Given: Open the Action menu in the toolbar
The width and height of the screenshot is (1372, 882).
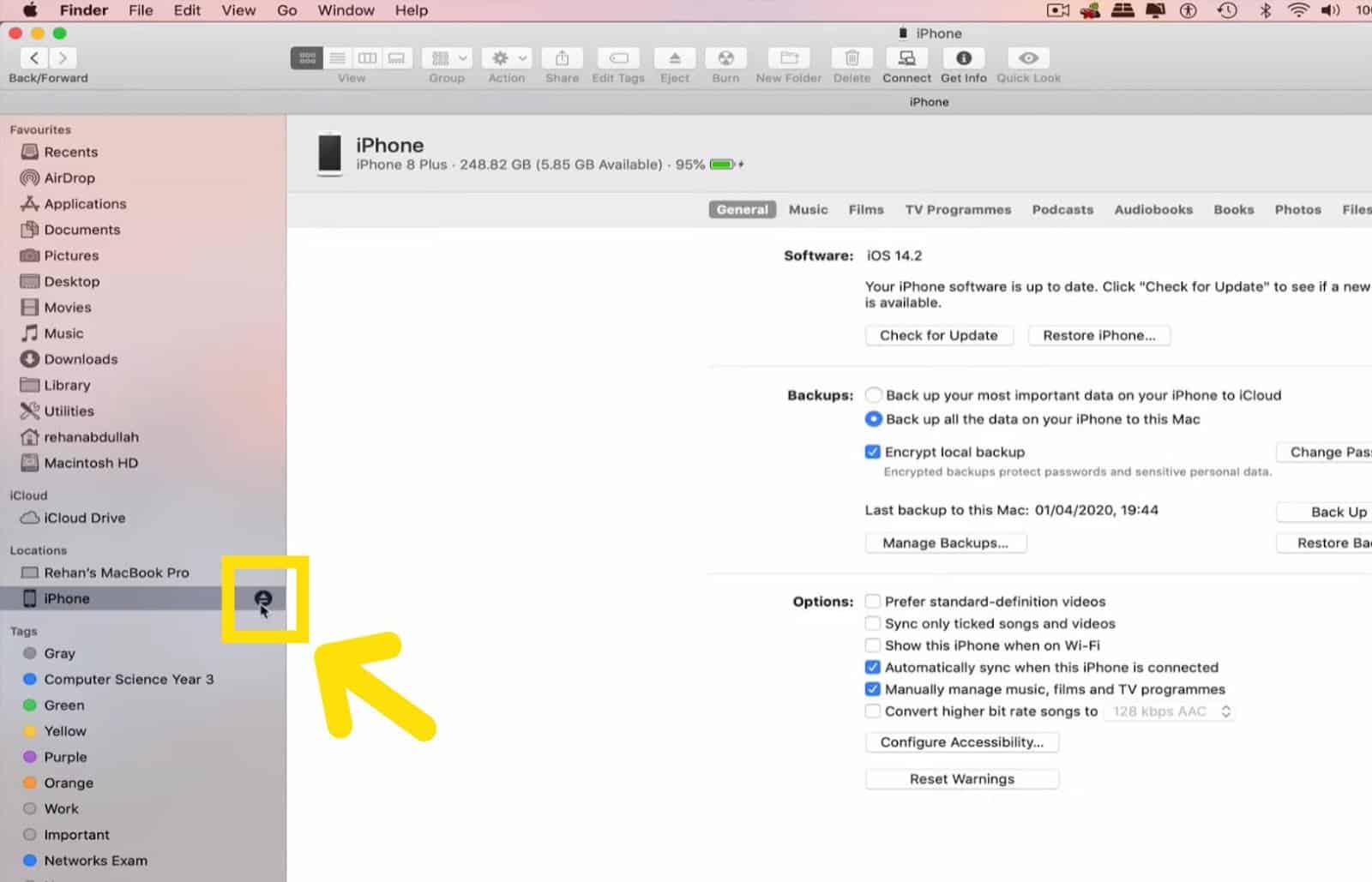Looking at the screenshot, I should 506,58.
